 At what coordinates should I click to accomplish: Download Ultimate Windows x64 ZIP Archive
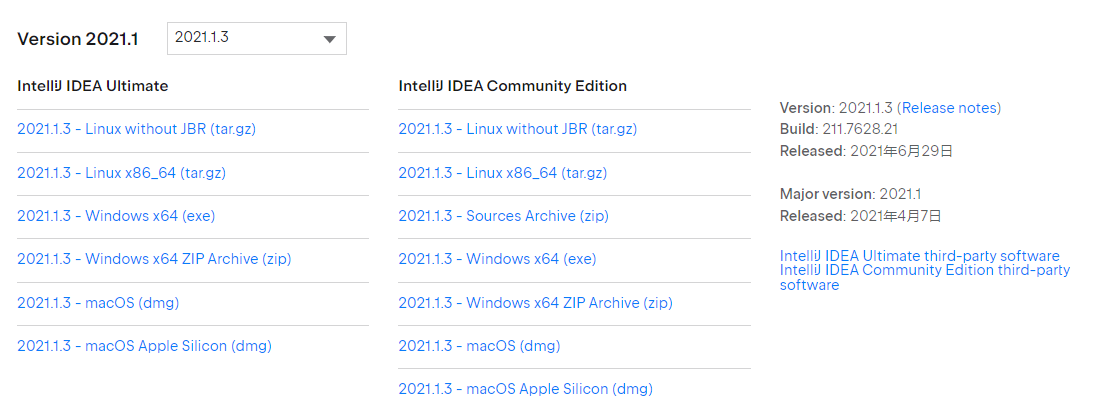click(x=154, y=259)
